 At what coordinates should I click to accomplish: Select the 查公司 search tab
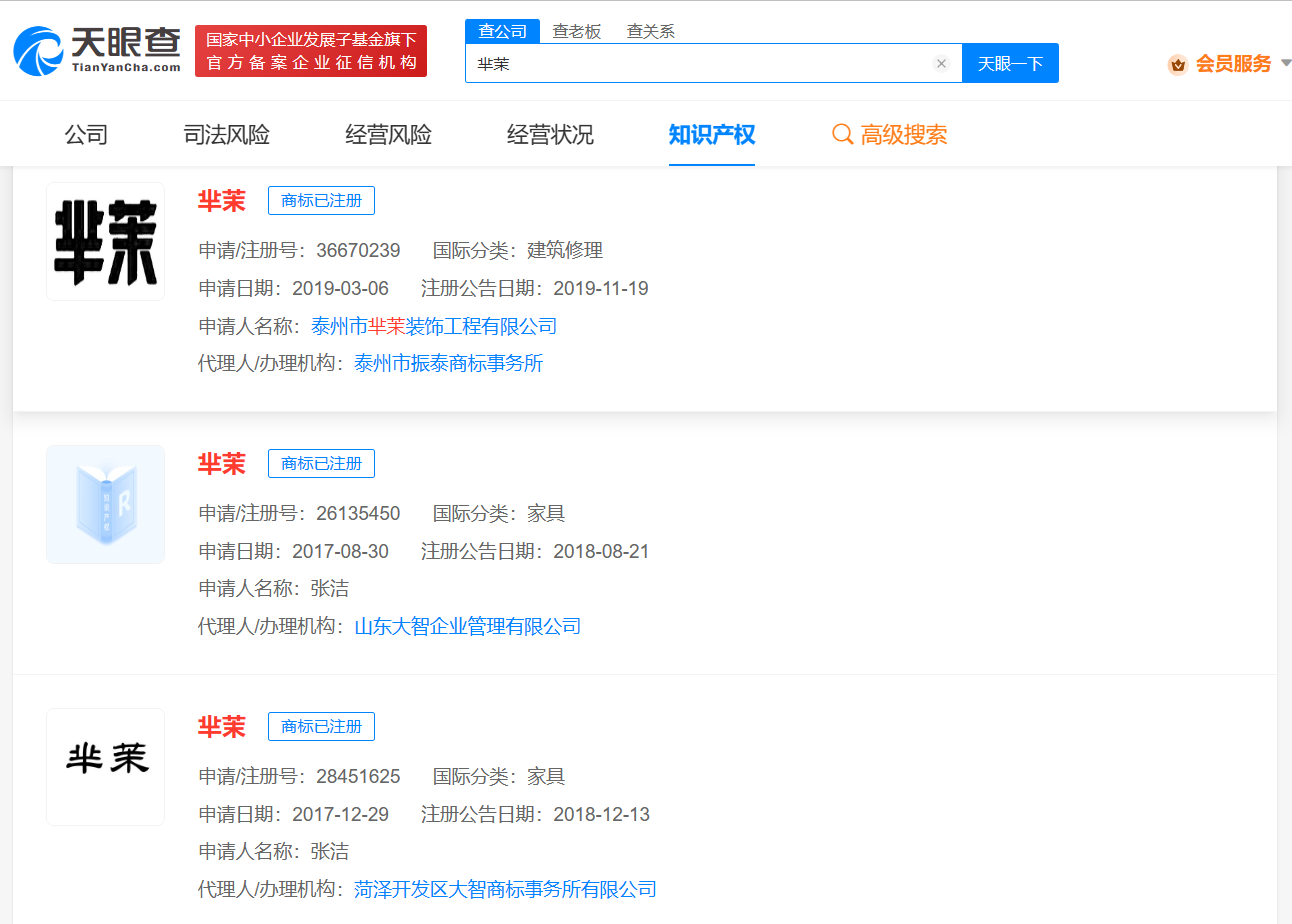[x=502, y=31]
